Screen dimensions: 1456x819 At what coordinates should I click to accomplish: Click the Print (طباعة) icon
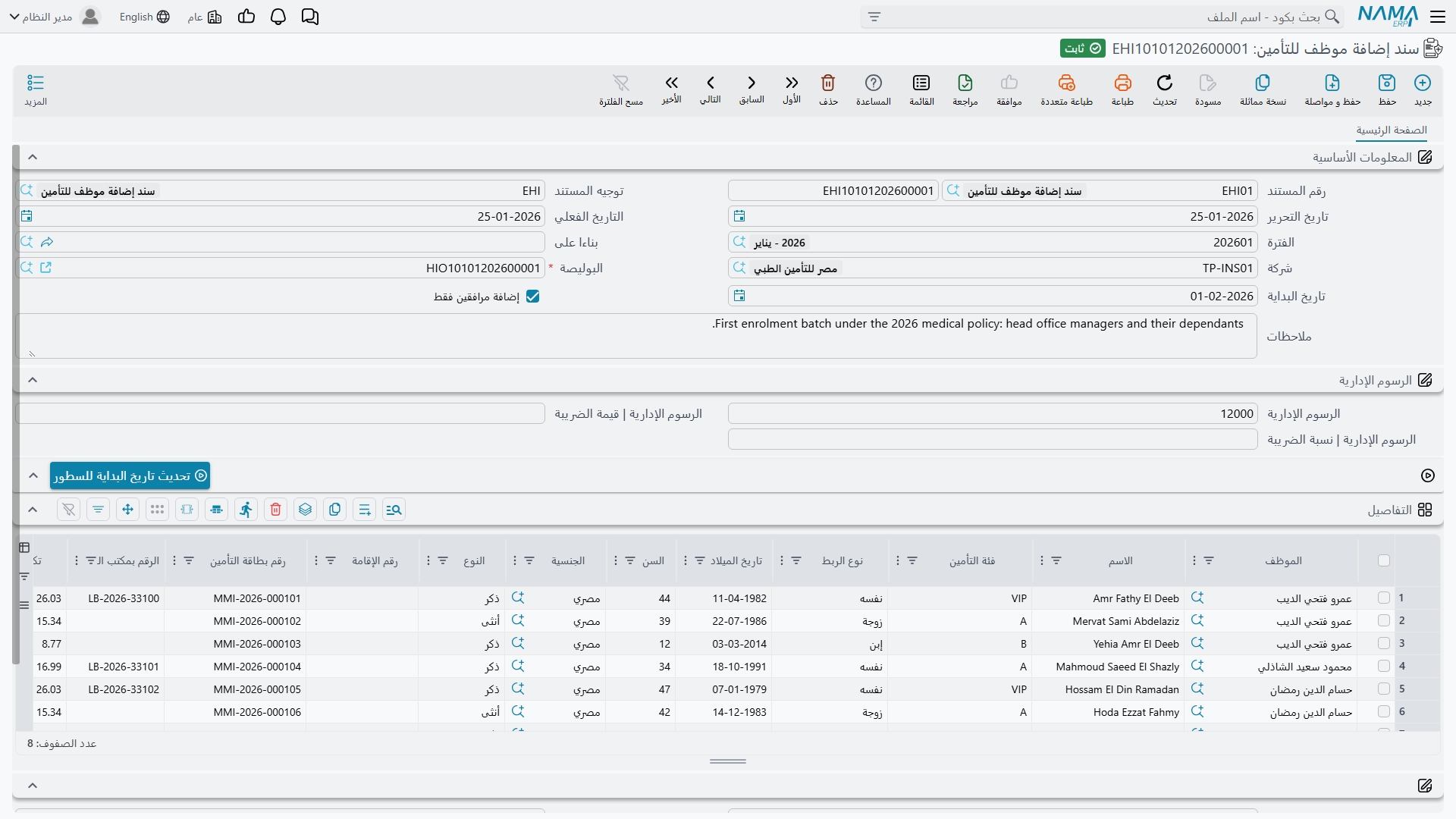pyautogui.click(x=1122, y=83)
